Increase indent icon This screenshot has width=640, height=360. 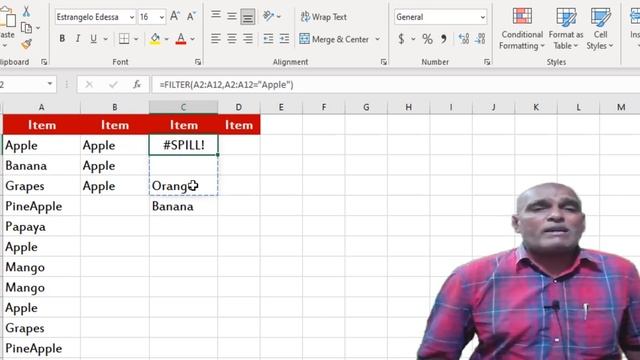[284, 39]
